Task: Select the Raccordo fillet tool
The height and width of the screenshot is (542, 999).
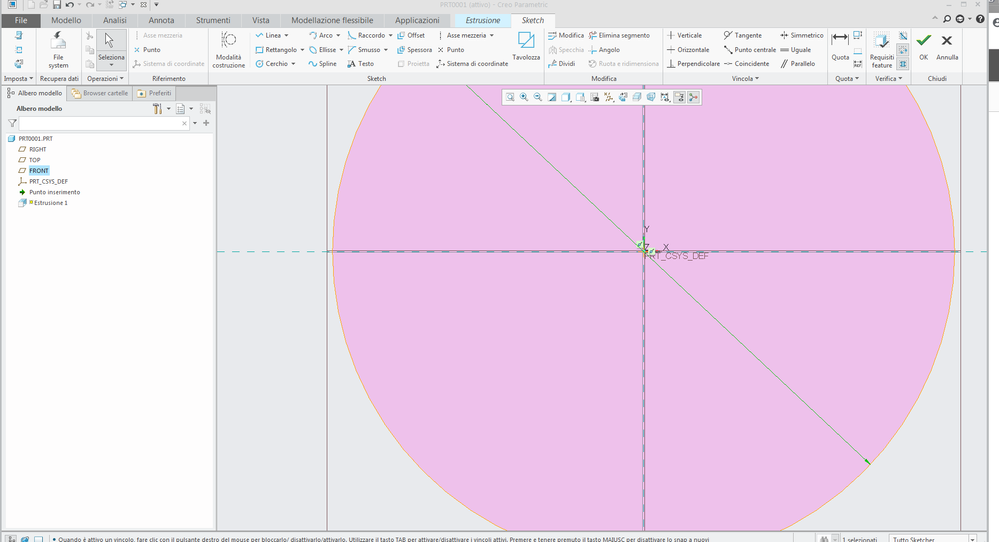Action: click(366, 36)
